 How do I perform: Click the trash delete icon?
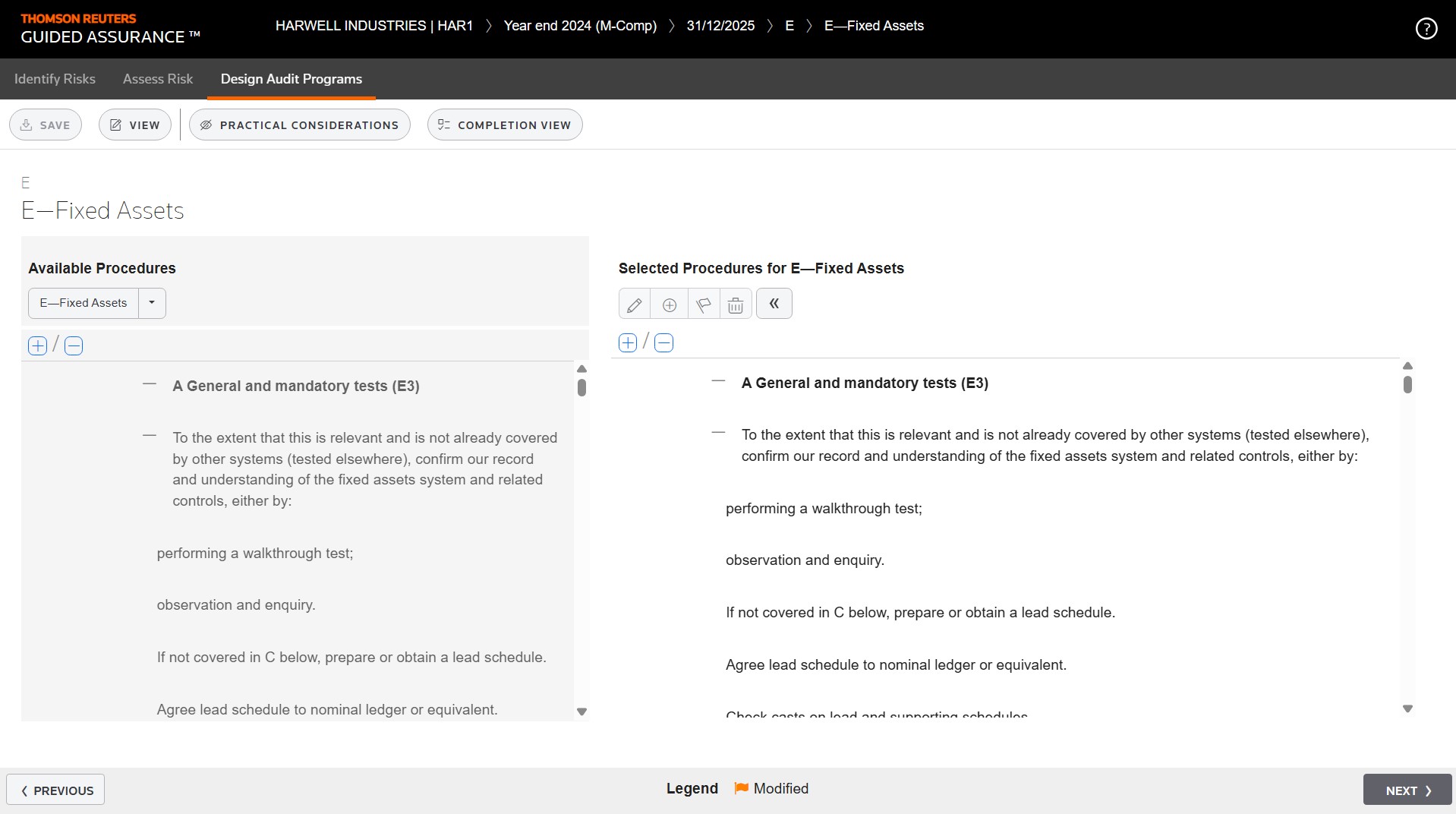[x=735, y=304]
